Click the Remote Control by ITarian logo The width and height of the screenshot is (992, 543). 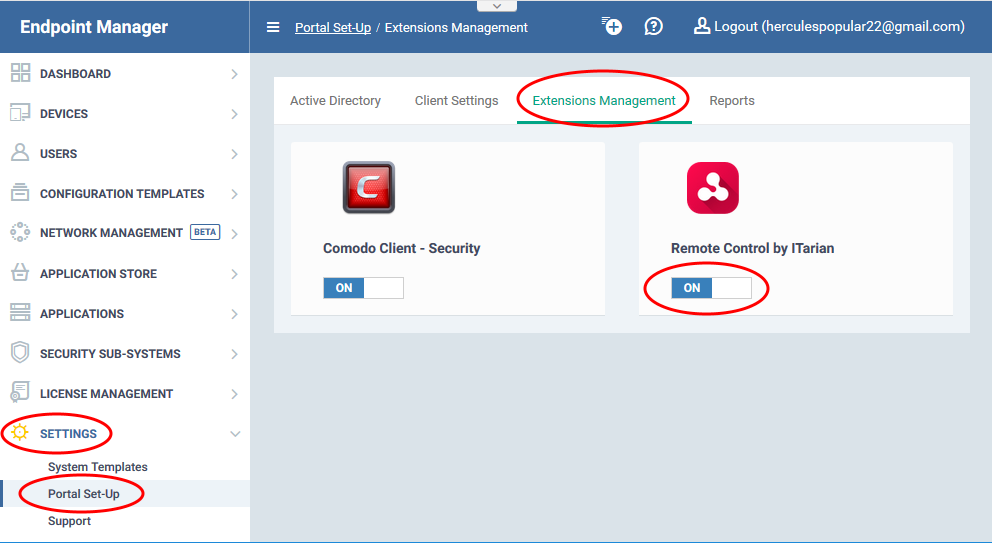pos(712,188)
